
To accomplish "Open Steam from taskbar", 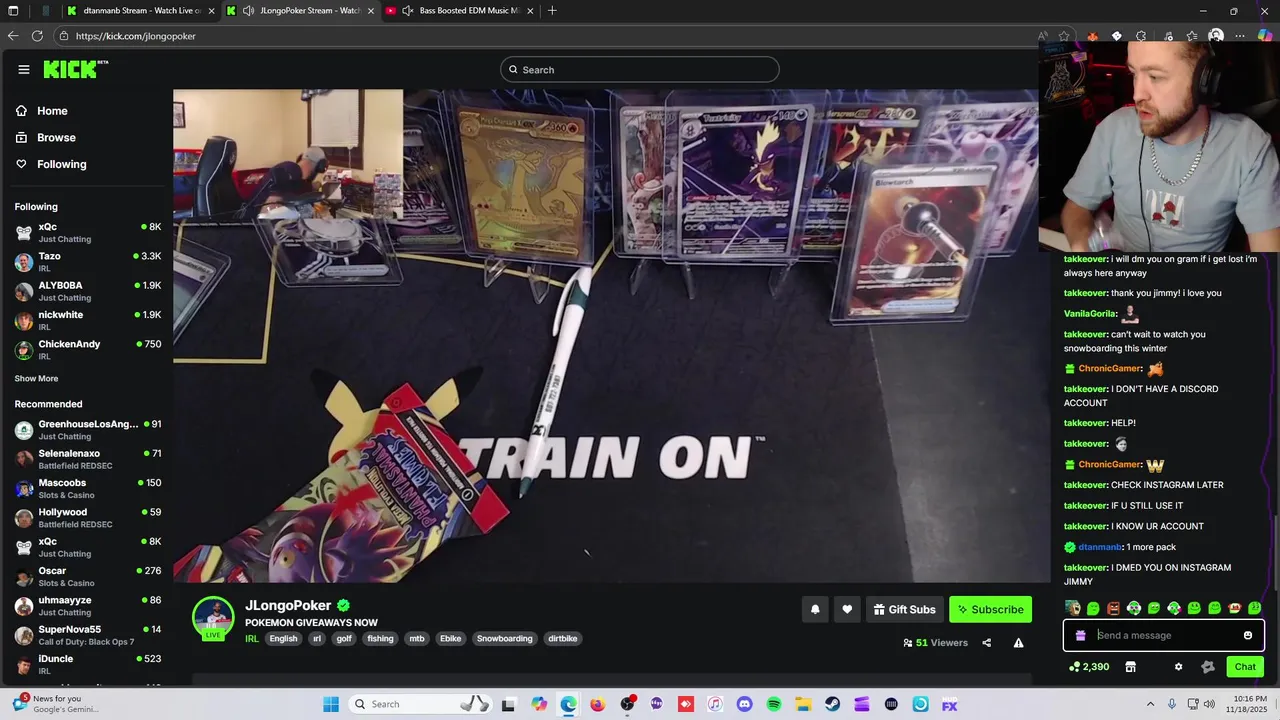I will click(x=832, y=704).
